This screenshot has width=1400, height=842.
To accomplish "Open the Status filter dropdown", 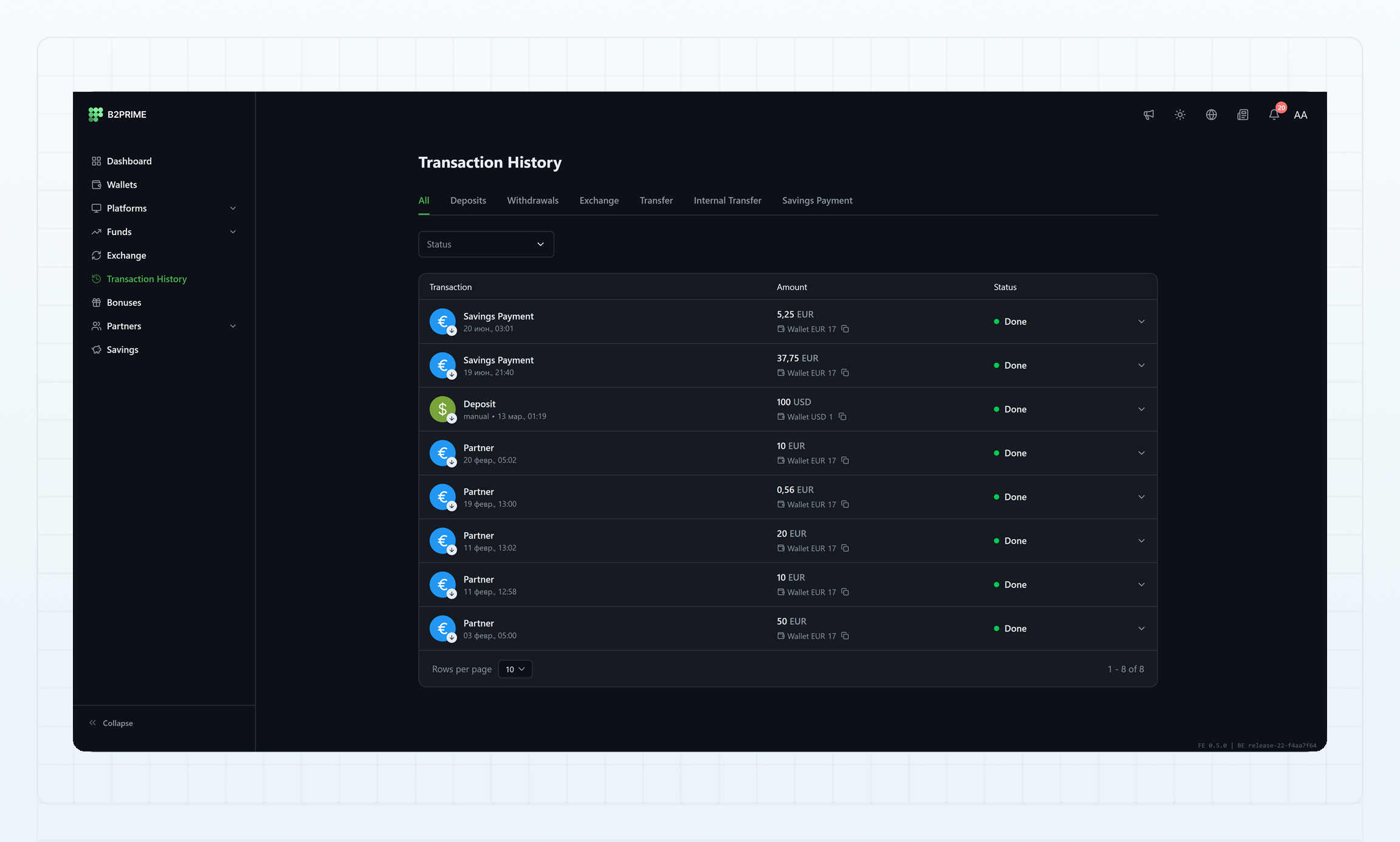I will [x=486, y=244].
